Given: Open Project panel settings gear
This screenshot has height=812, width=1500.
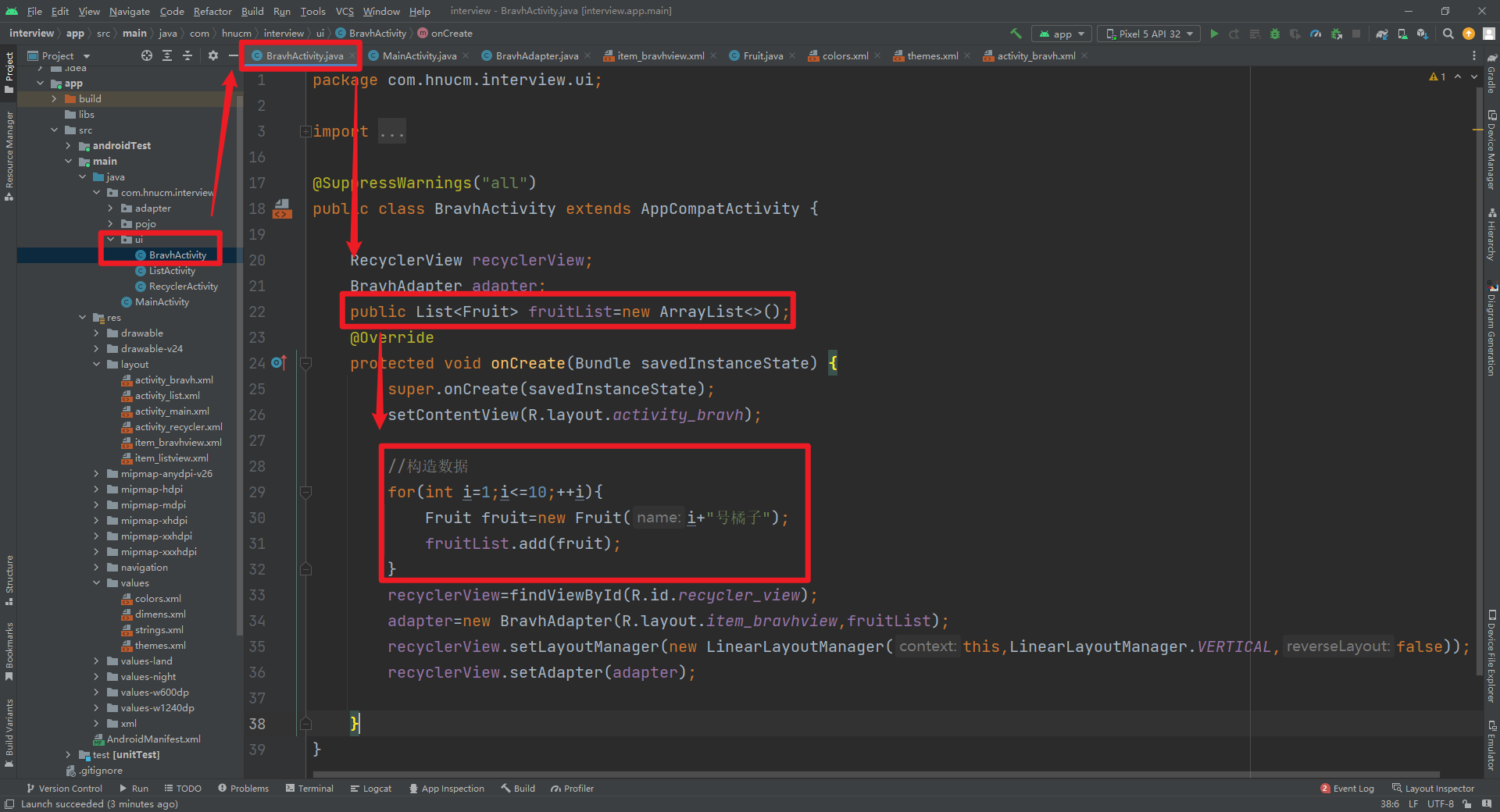Looking at the screenshot, I should pos(212,55).
